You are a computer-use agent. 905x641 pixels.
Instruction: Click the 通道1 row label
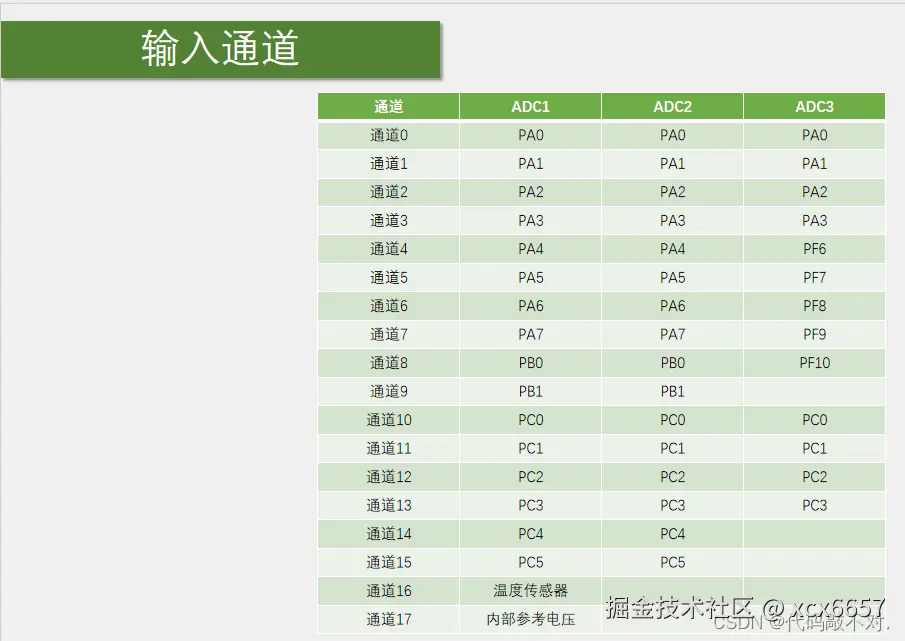[x=388, y=164]
